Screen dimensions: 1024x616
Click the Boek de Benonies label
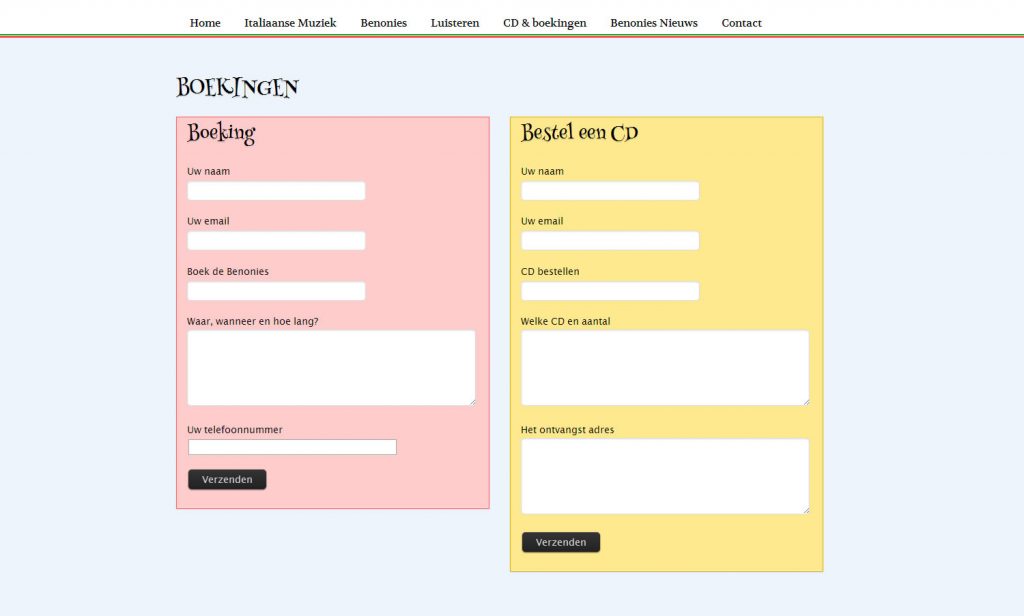tap(227, 271)
